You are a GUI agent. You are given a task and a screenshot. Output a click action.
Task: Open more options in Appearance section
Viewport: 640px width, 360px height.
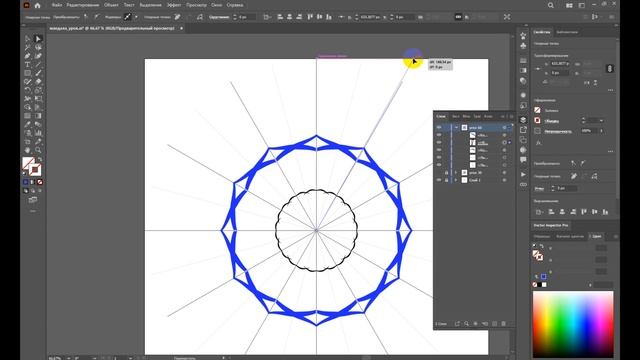610,151
